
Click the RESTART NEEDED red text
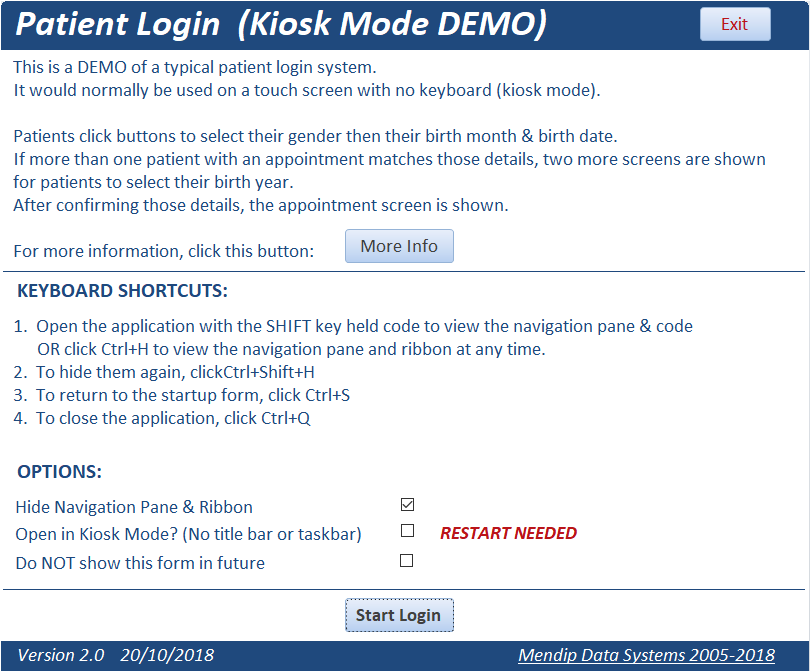[x=508, y=533]
